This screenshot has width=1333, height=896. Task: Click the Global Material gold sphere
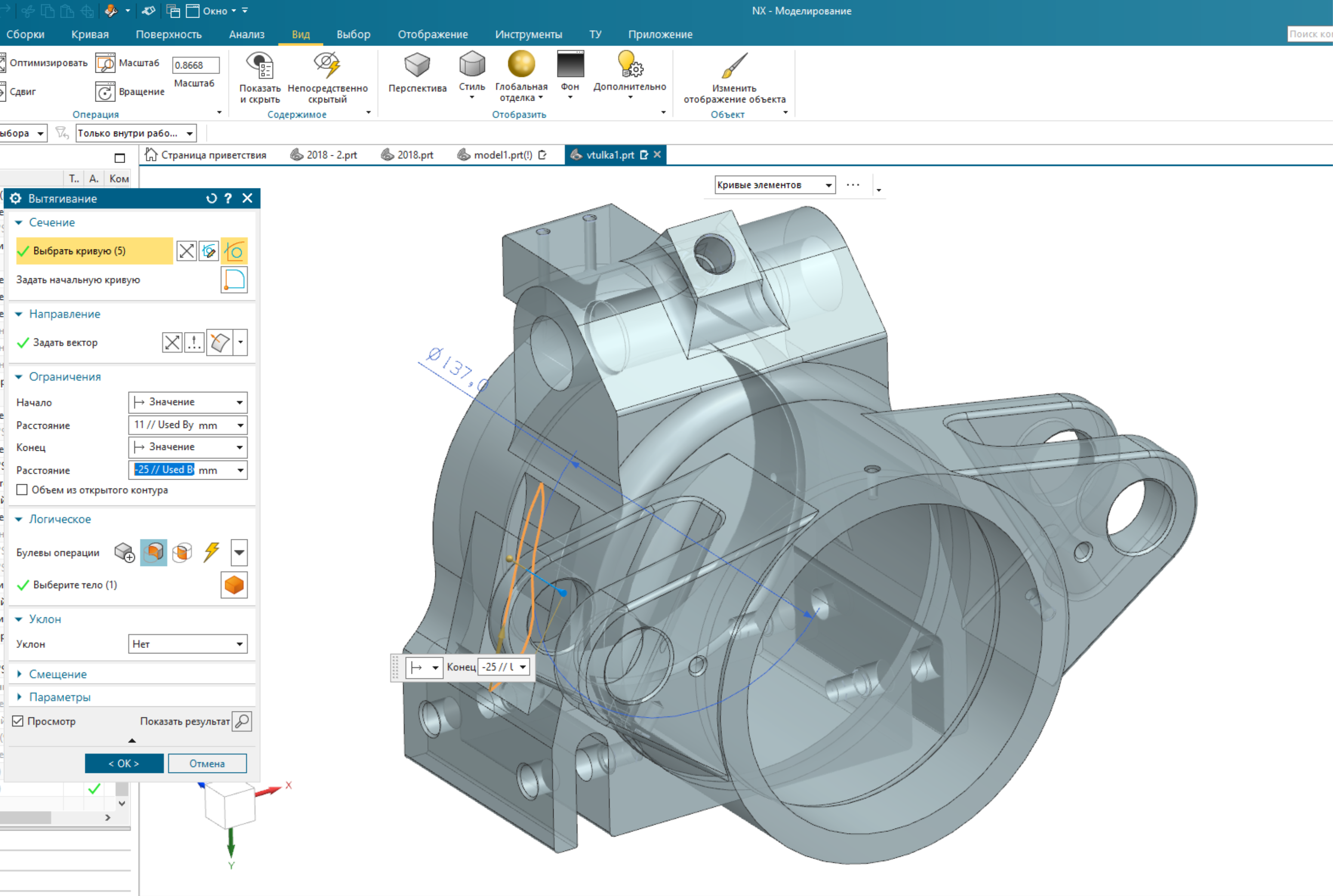click(x=520, y=64)
